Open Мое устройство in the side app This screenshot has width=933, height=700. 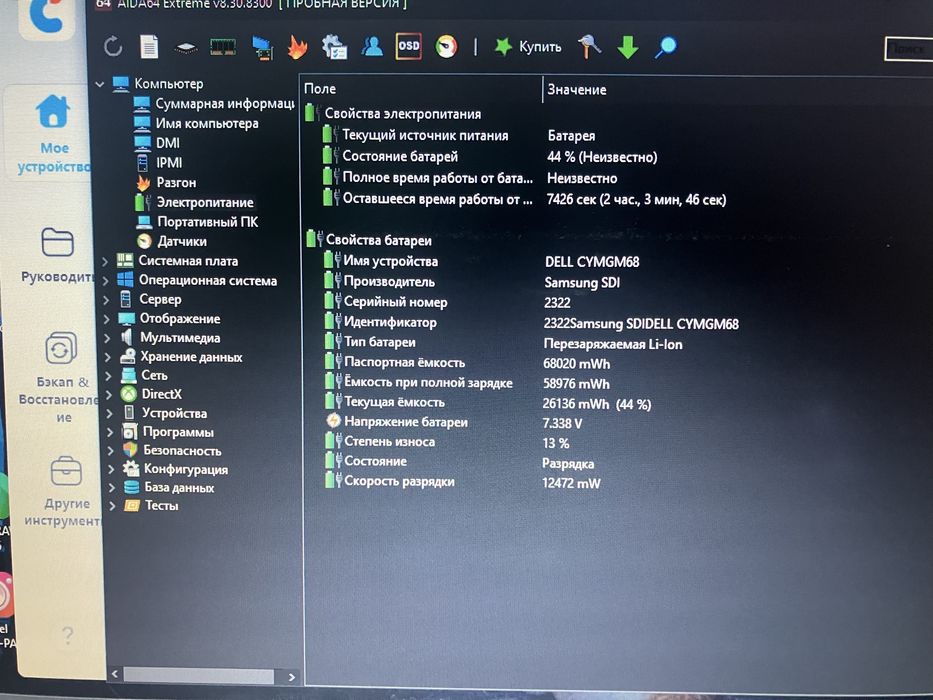(x=54, y=134)
